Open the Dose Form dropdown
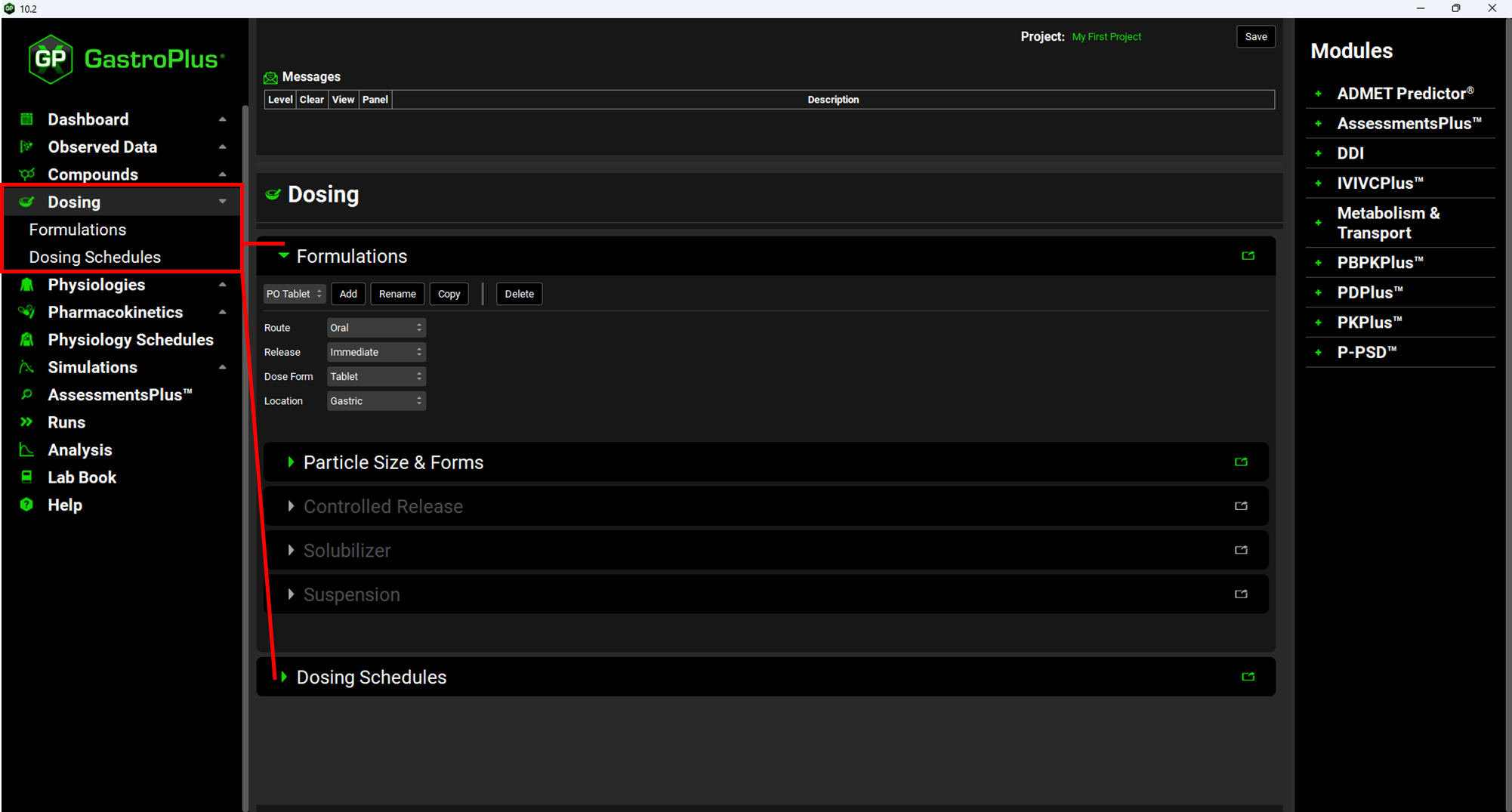Image resolution: width=1512 pixels, height=812 pixels. click(x=375, y=376)
